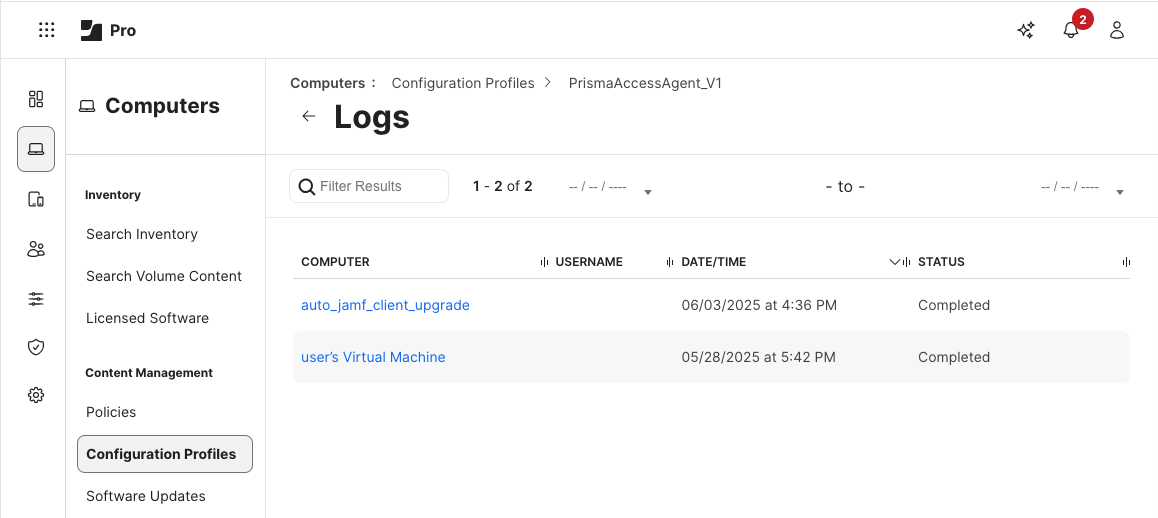Go back using the arrow beside Logs
The image size is (1158, 518).
tap(309, 117)
